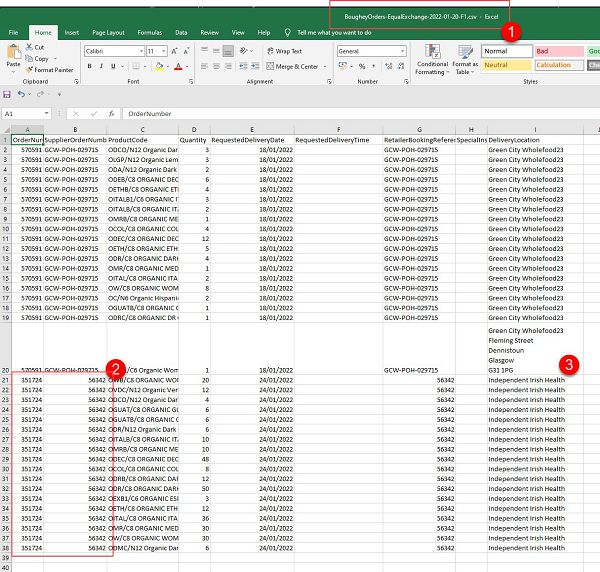Apply cell borders with the borders icon

point(136,66)
